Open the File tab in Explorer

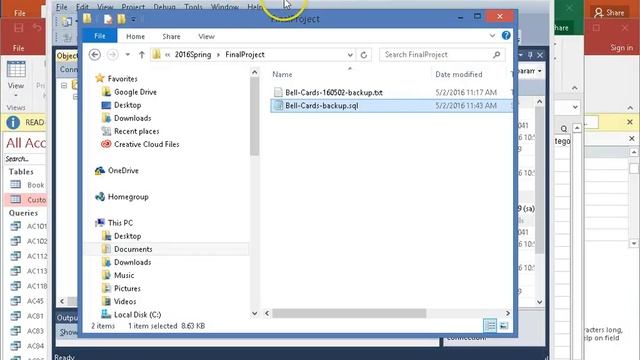(x=100, y=36)
